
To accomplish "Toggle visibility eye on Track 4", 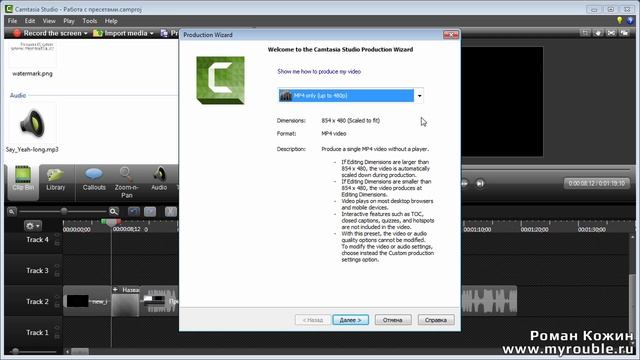I will (x=57, y=236).
